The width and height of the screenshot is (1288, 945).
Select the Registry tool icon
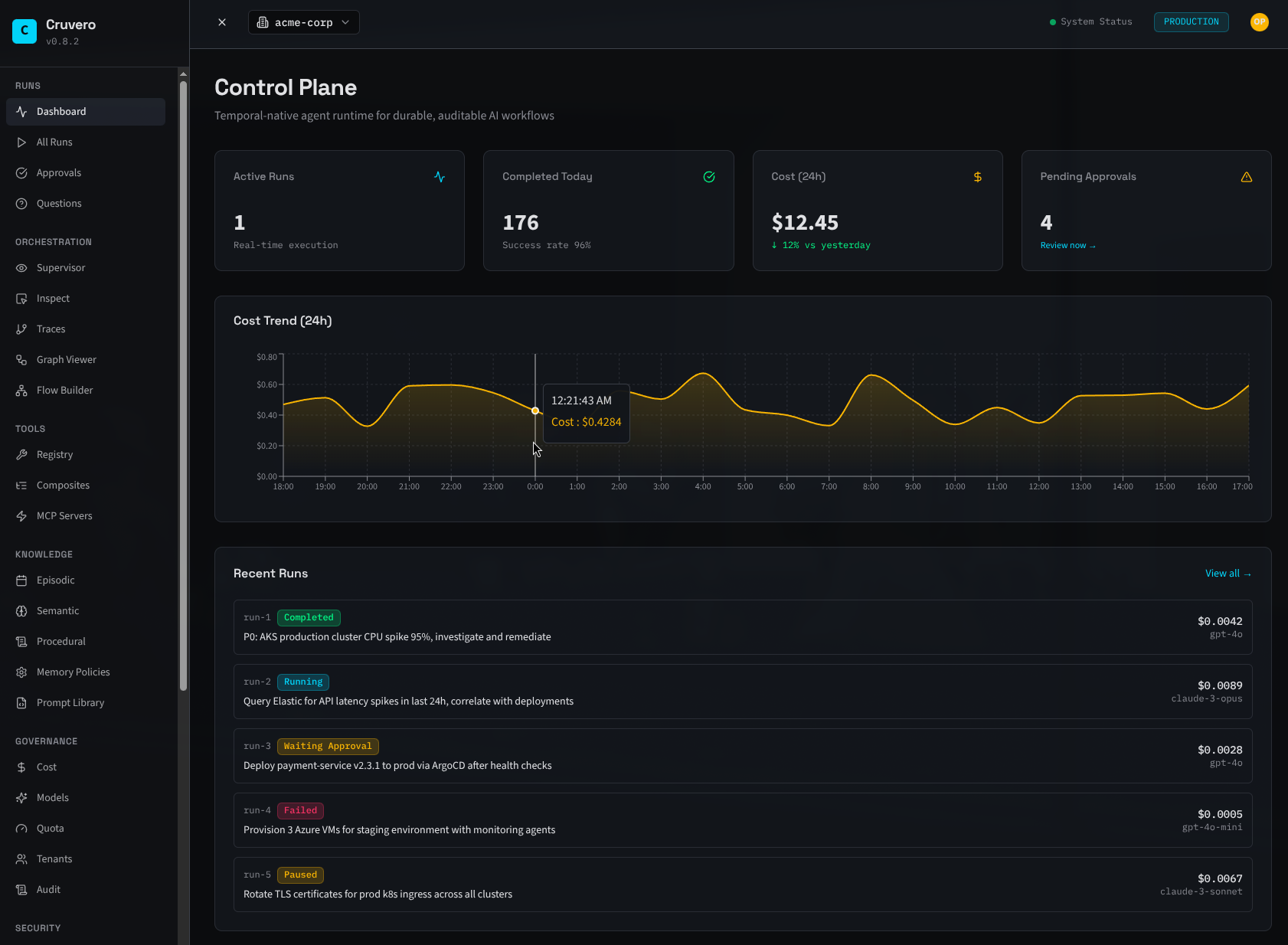23,454
